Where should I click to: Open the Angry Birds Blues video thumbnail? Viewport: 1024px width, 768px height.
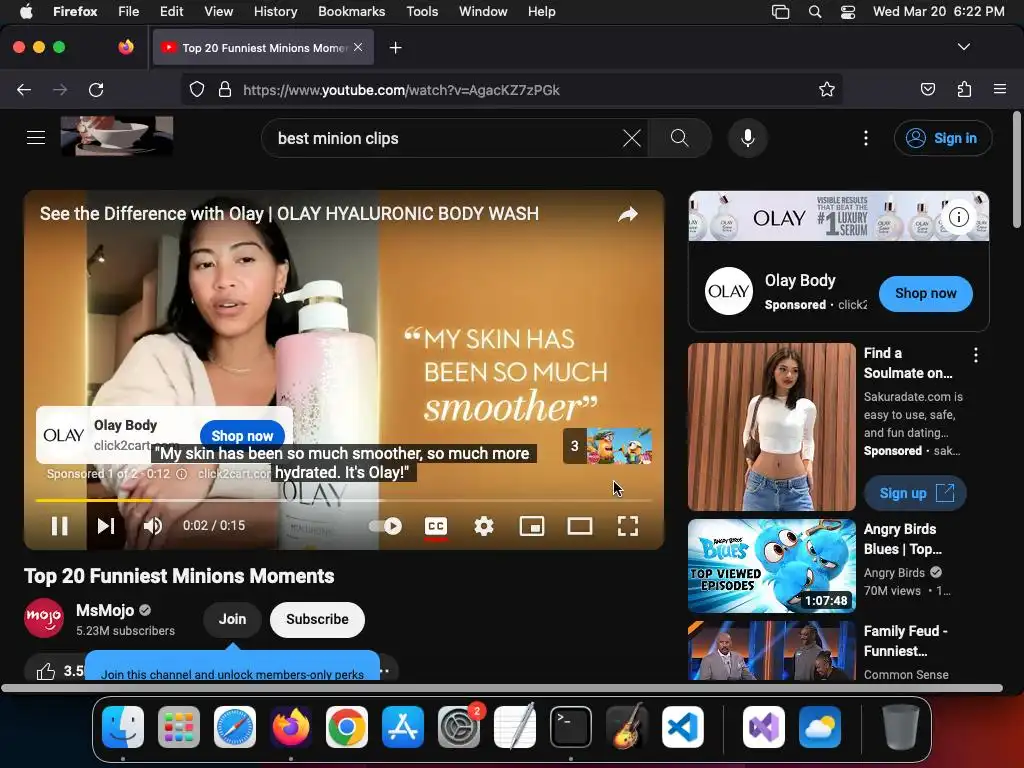pos(771,566)
